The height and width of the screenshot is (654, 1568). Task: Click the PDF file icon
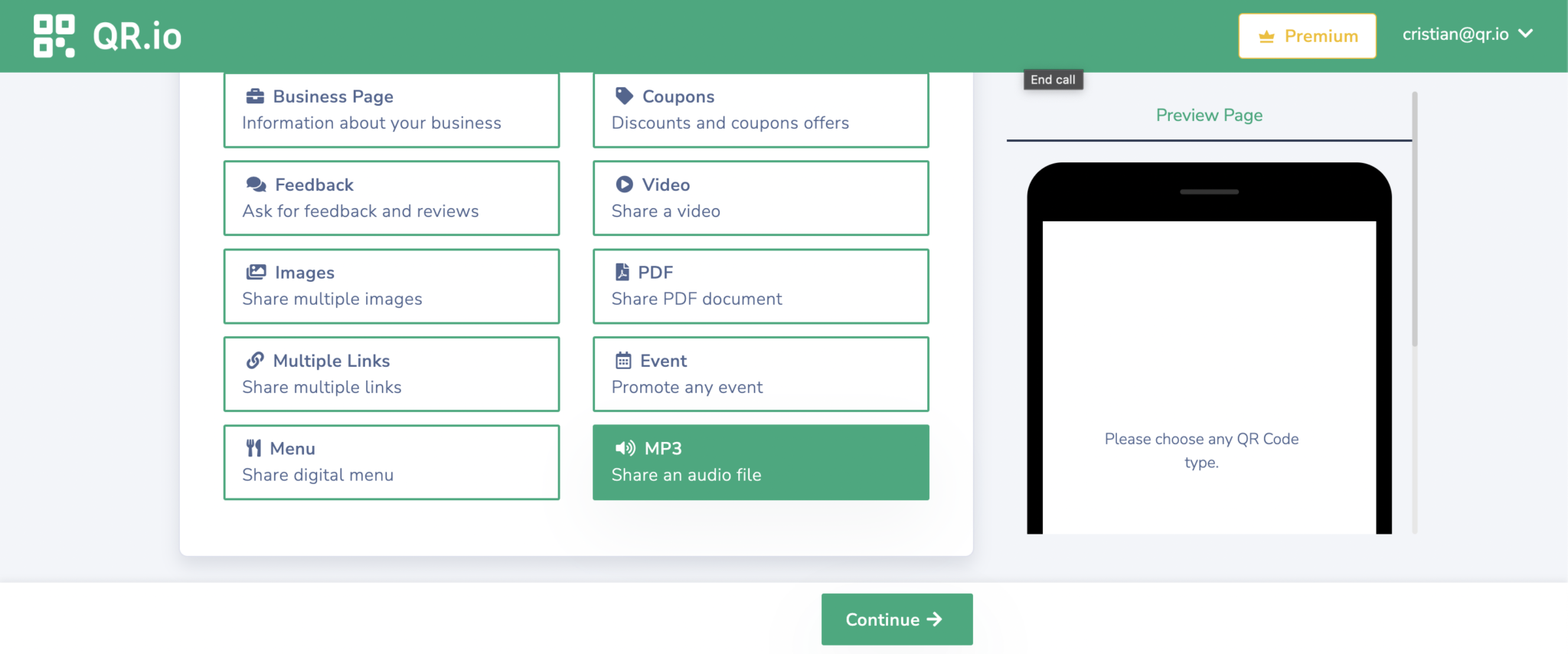pyautogui.click(x=622, y=273)
